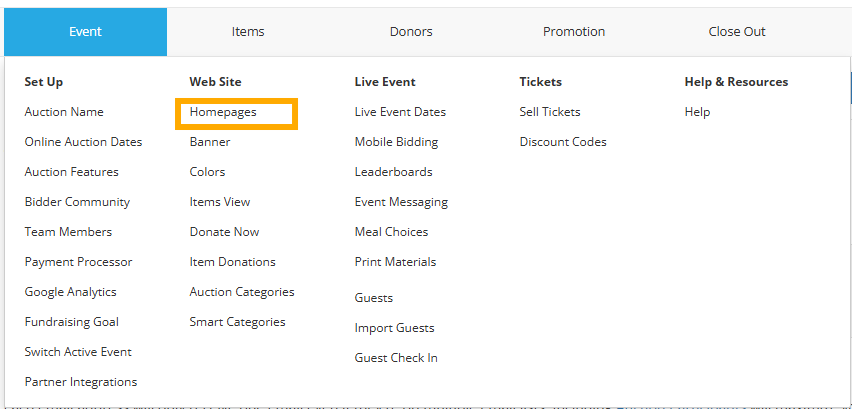
Task: Go to Online Auction Dates
Action: 83,142
